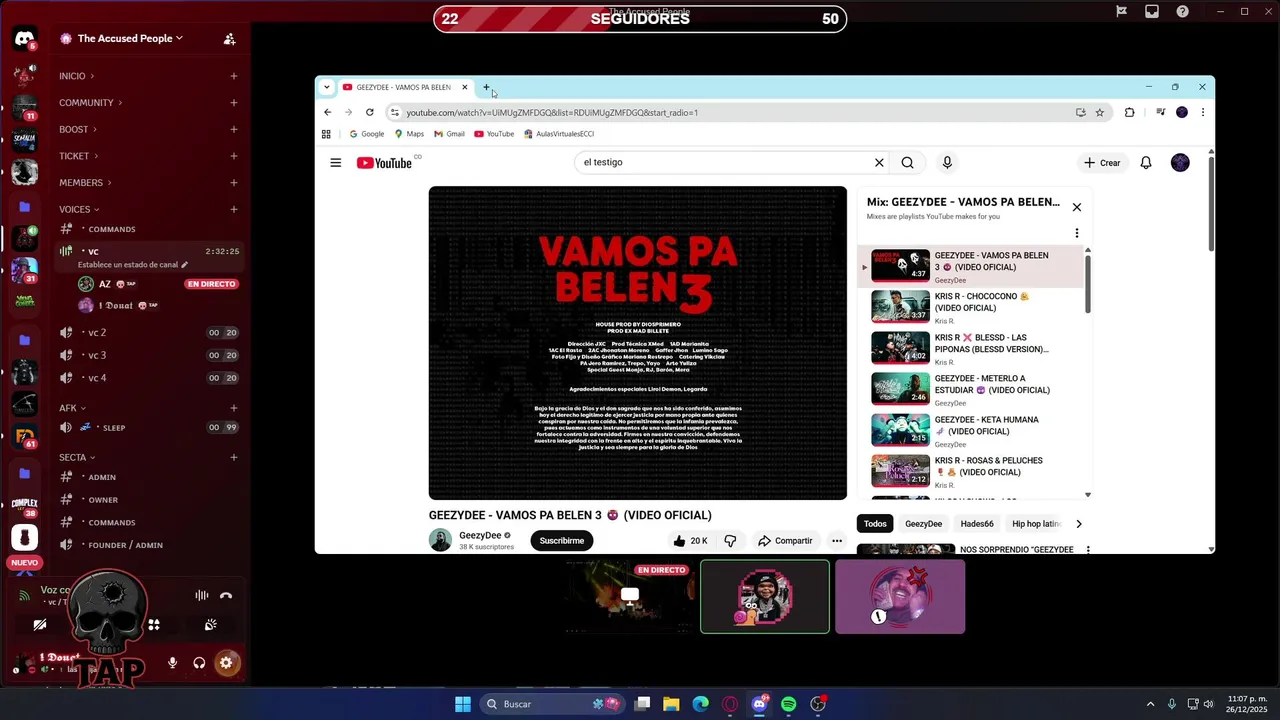Open AulasVirtualesECCI bookmark
The image size is (1280, 720).
(x=558, y=134)
